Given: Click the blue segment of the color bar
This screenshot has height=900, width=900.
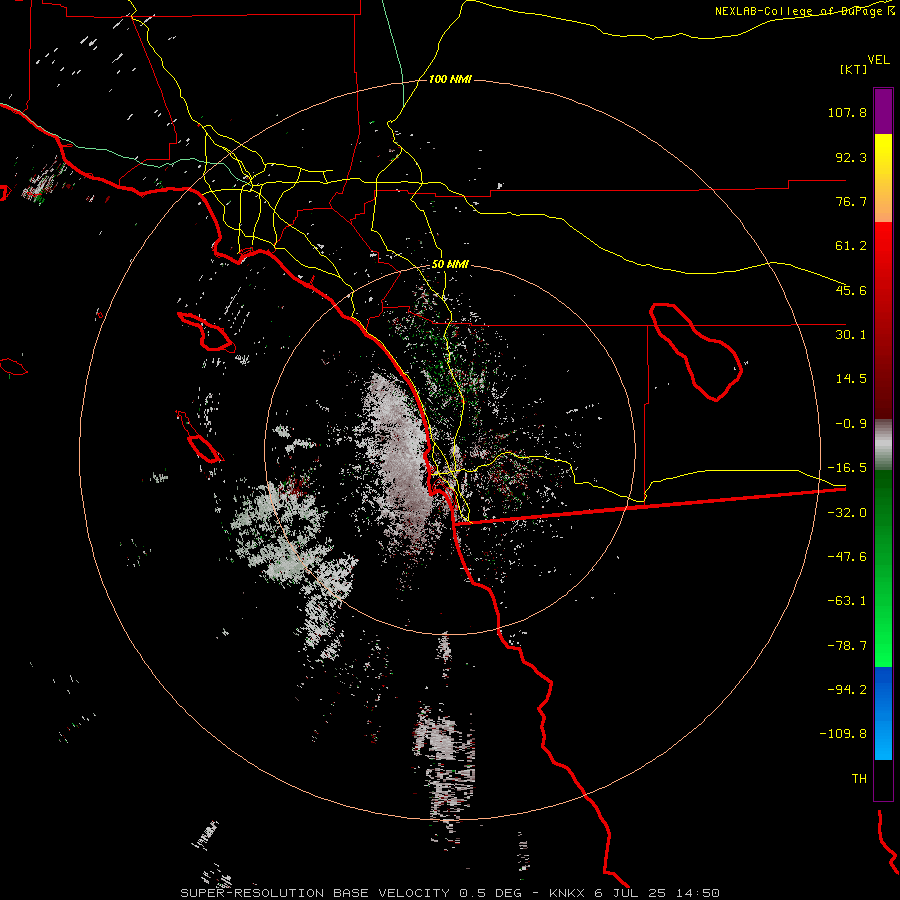Looking at the screenshot, I should click(883, 713).
